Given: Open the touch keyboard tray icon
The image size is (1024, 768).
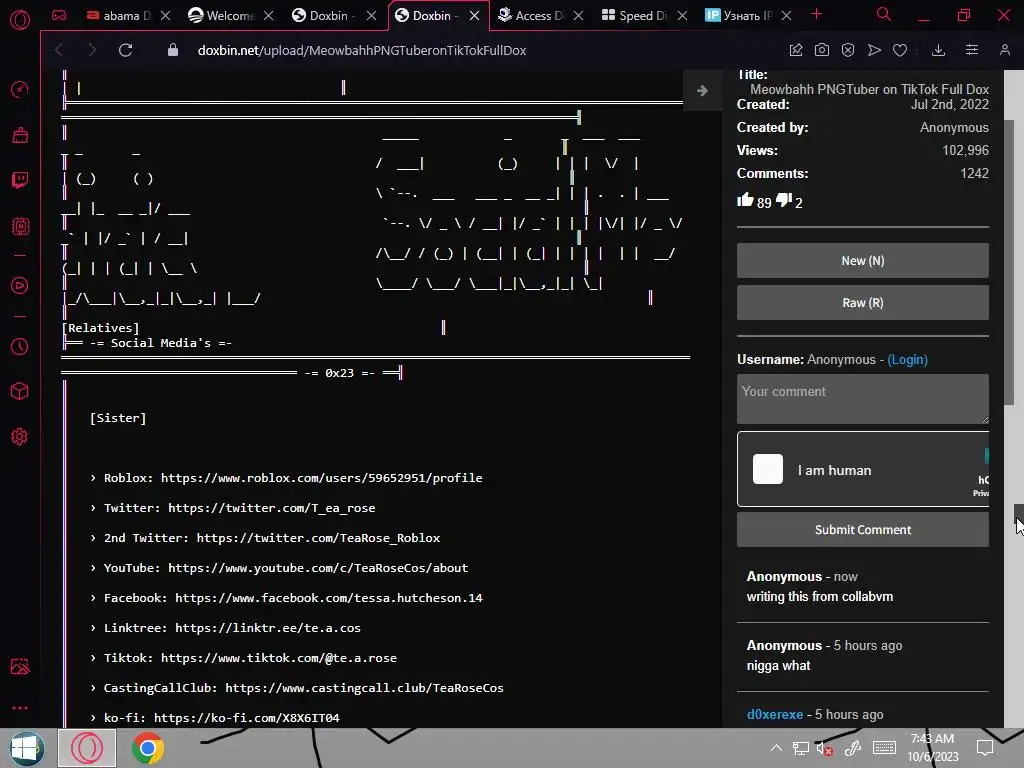Looking at the screenshot, I should tap(884, 748).
